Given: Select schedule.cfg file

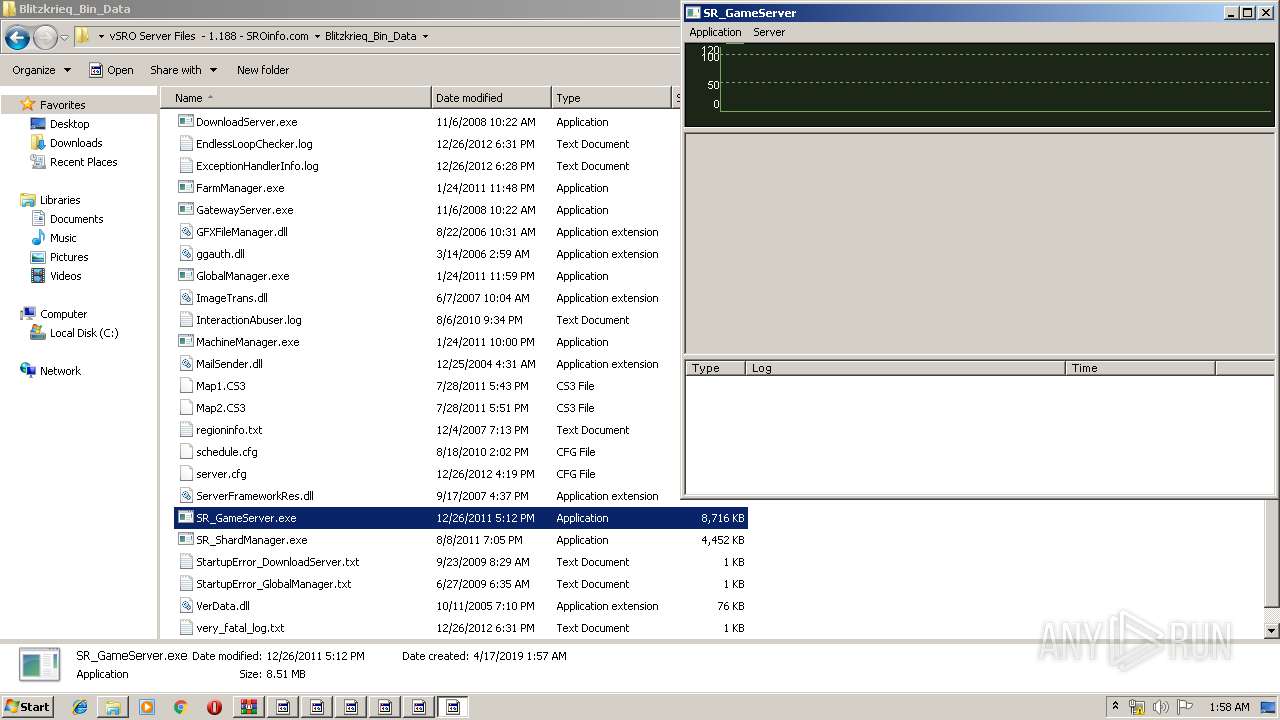Looking at the screenshot, I should [226, 452].
